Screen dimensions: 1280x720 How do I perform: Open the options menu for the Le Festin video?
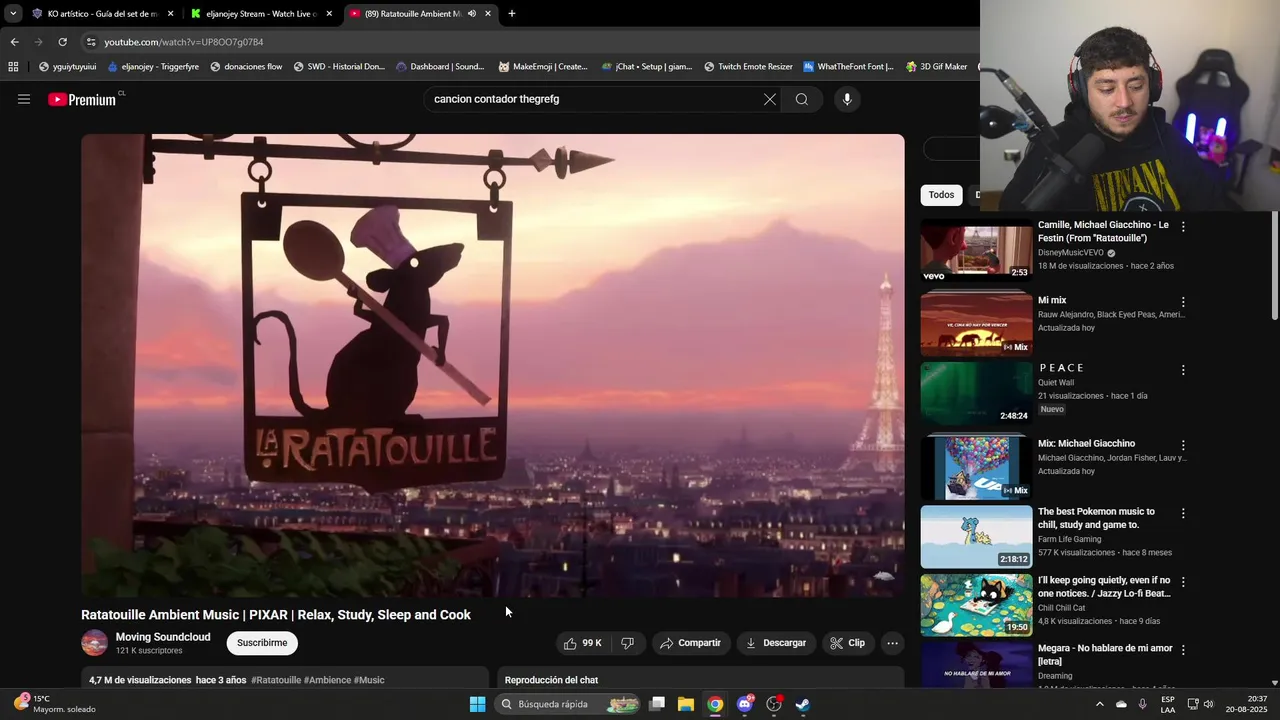click(1183, 227)
